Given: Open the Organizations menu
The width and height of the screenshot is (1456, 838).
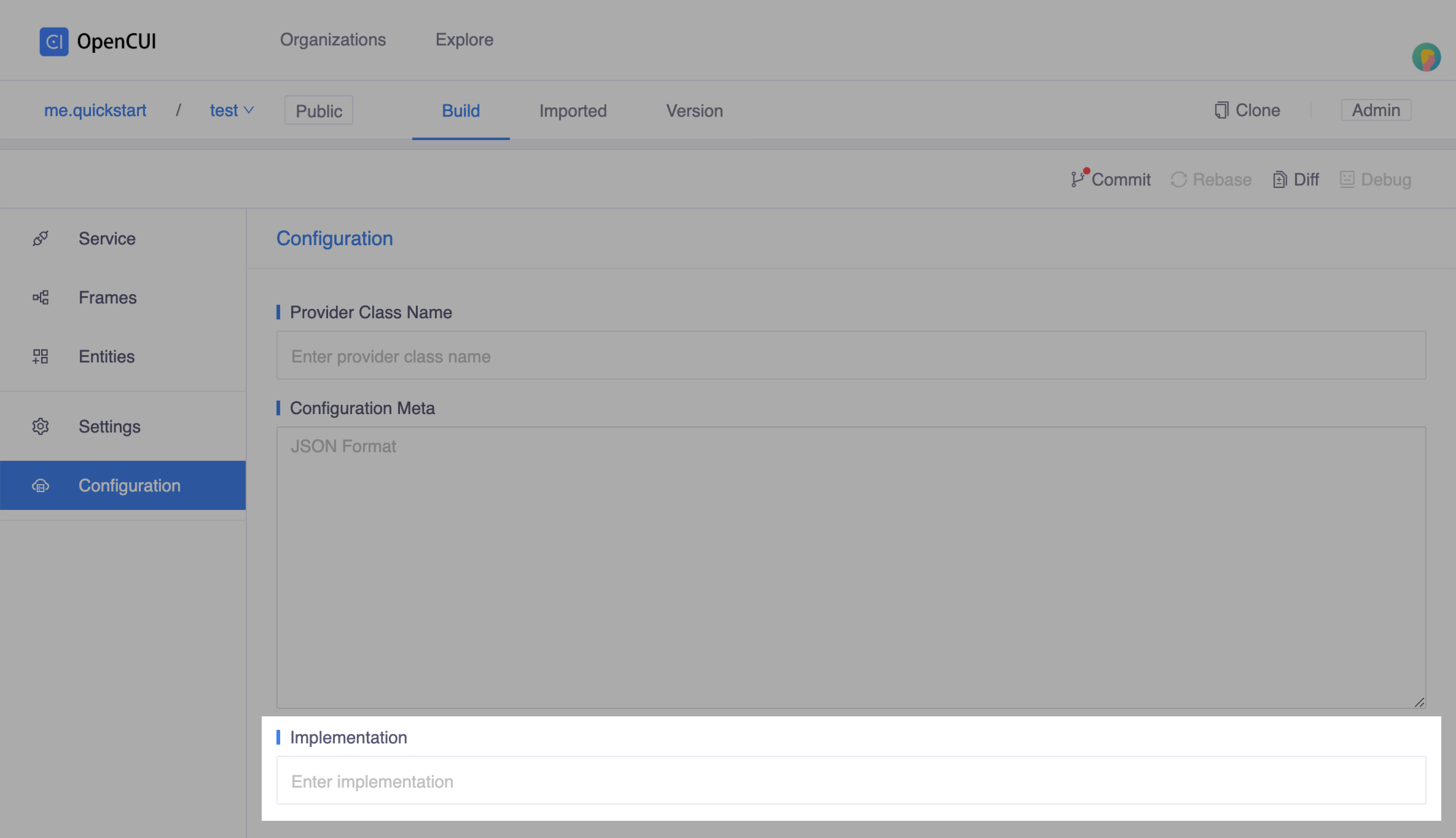Looking at the screenshot, I should tap(333, 40).
